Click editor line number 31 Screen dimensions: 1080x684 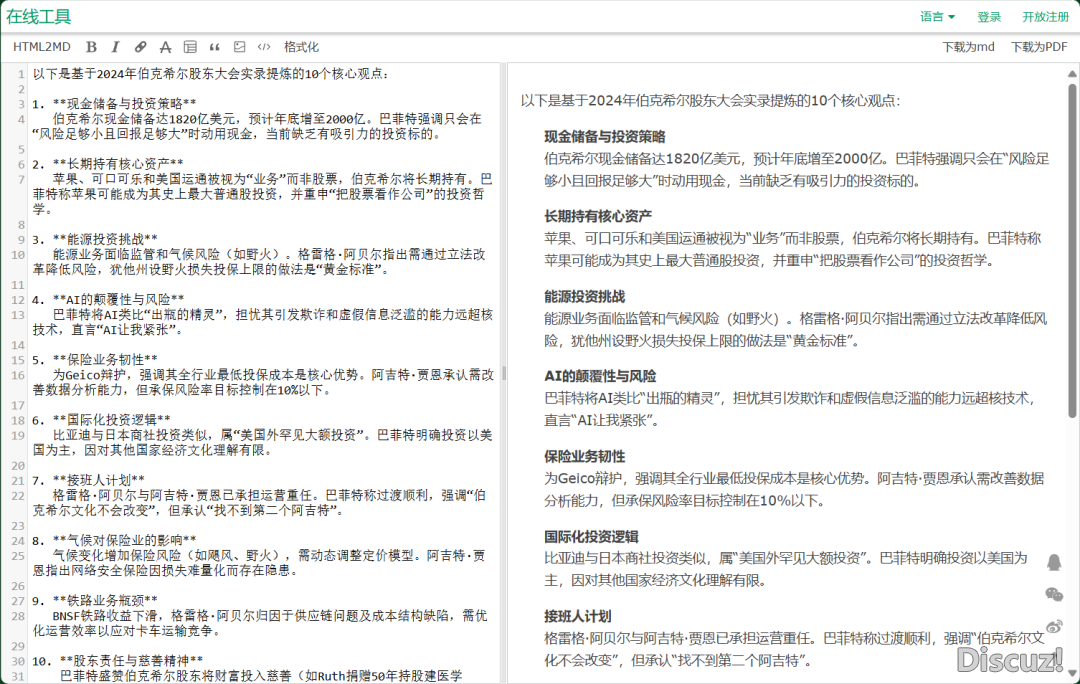18,676
